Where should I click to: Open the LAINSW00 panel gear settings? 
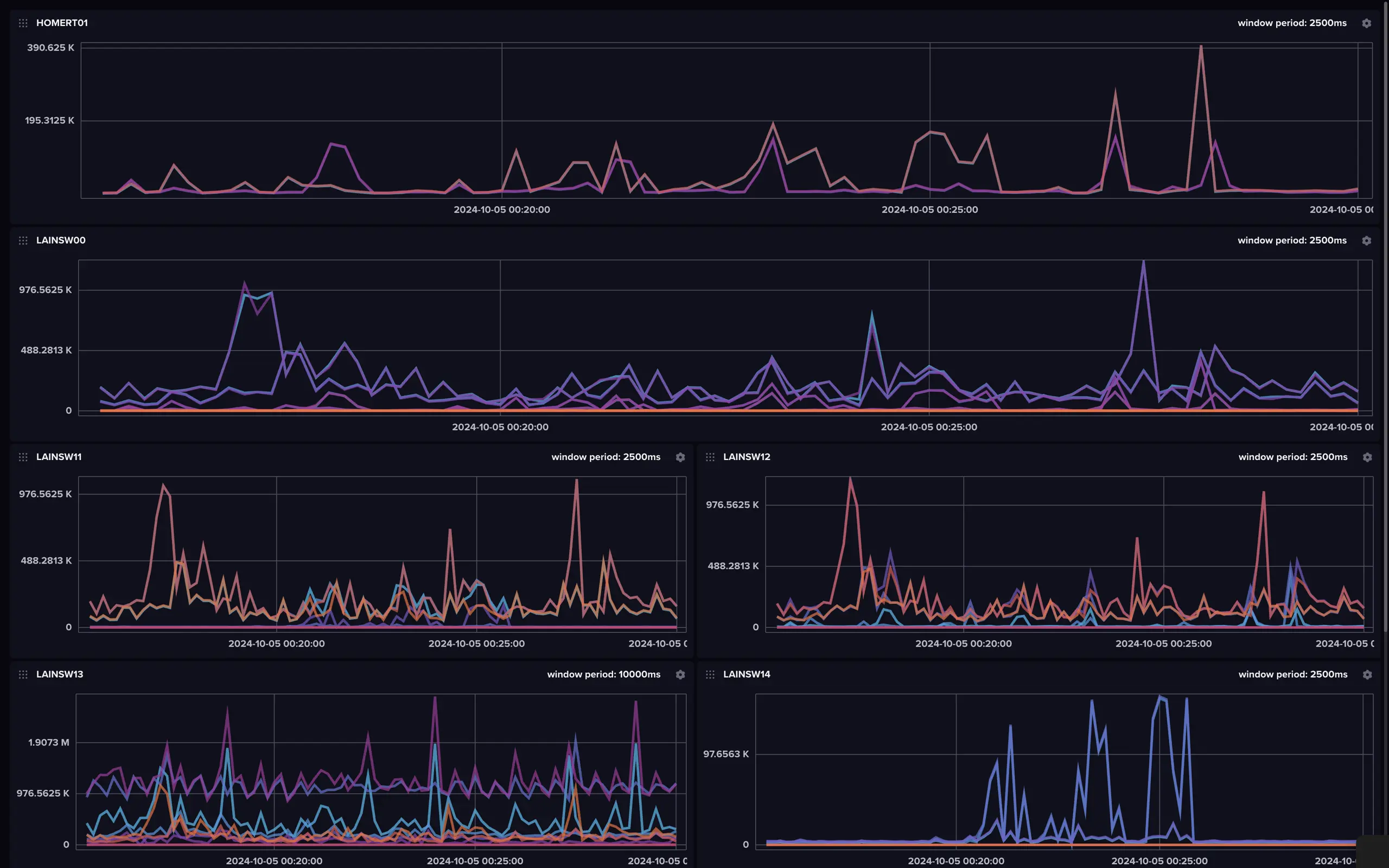click(x=1367, y=240)
